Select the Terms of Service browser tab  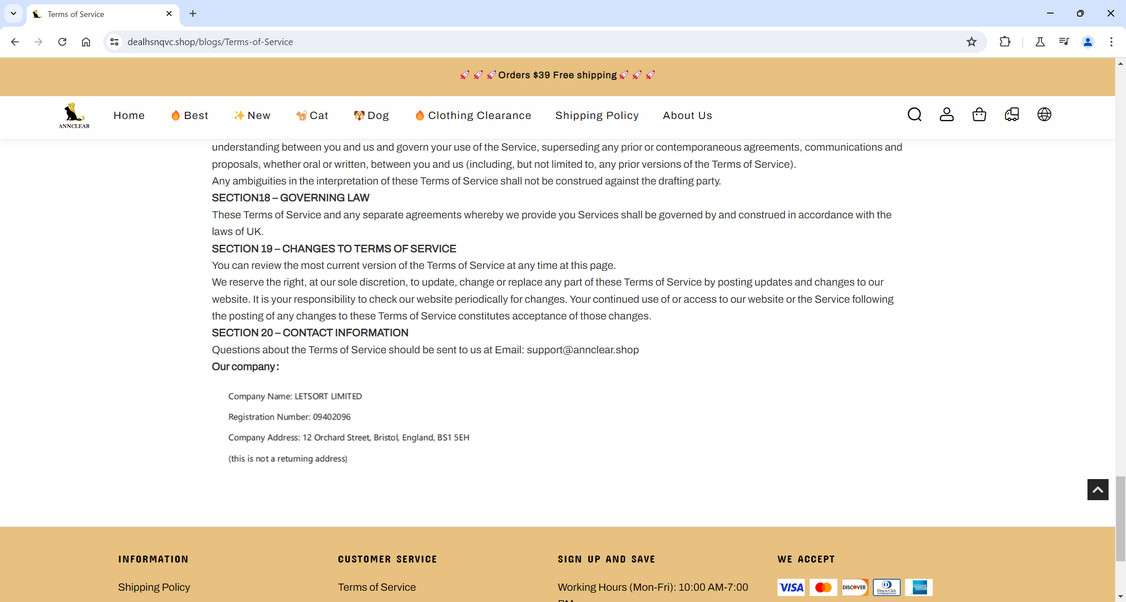102,14
